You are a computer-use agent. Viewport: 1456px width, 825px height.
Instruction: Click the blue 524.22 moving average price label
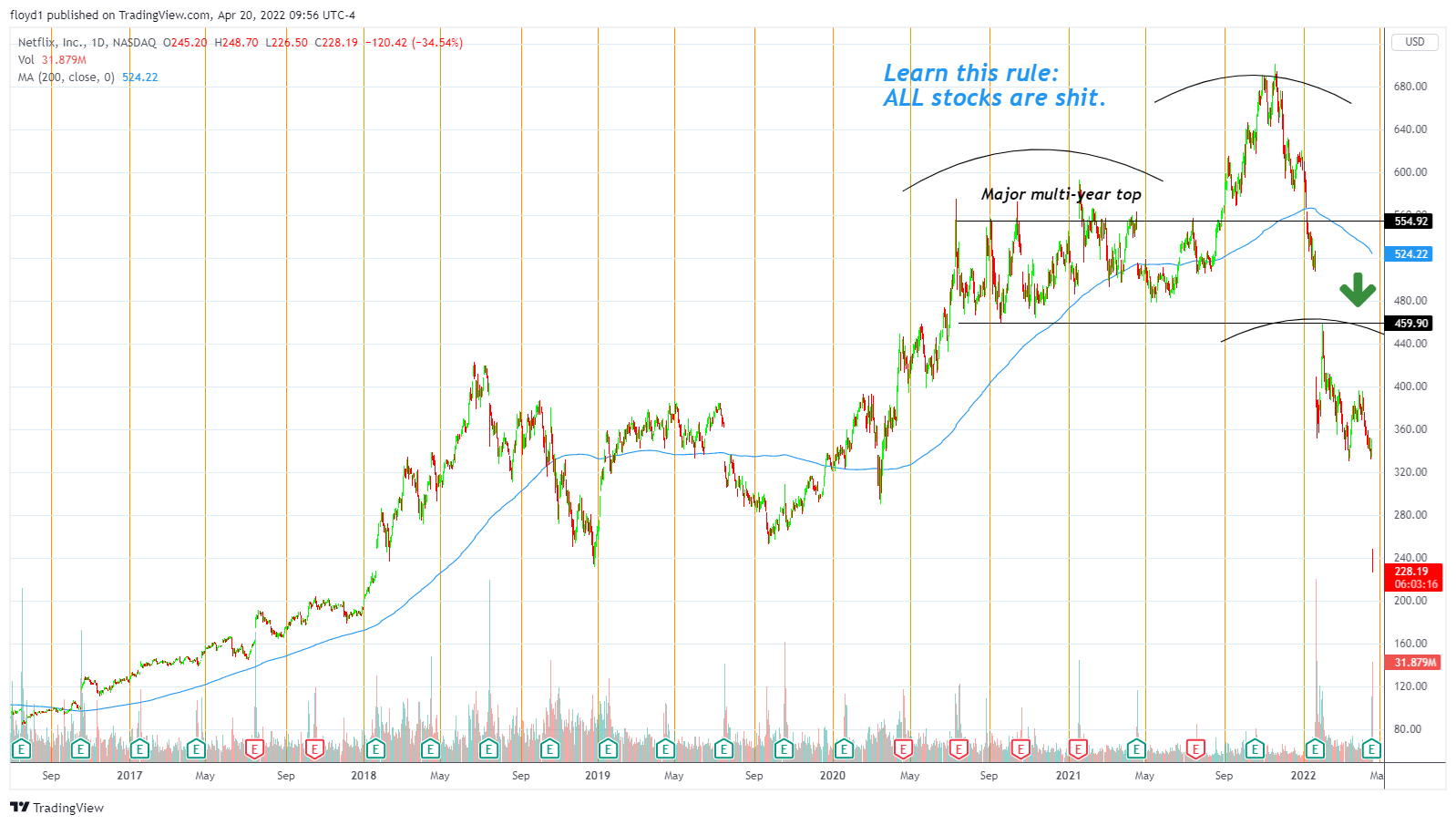(x=1409, y=254)
